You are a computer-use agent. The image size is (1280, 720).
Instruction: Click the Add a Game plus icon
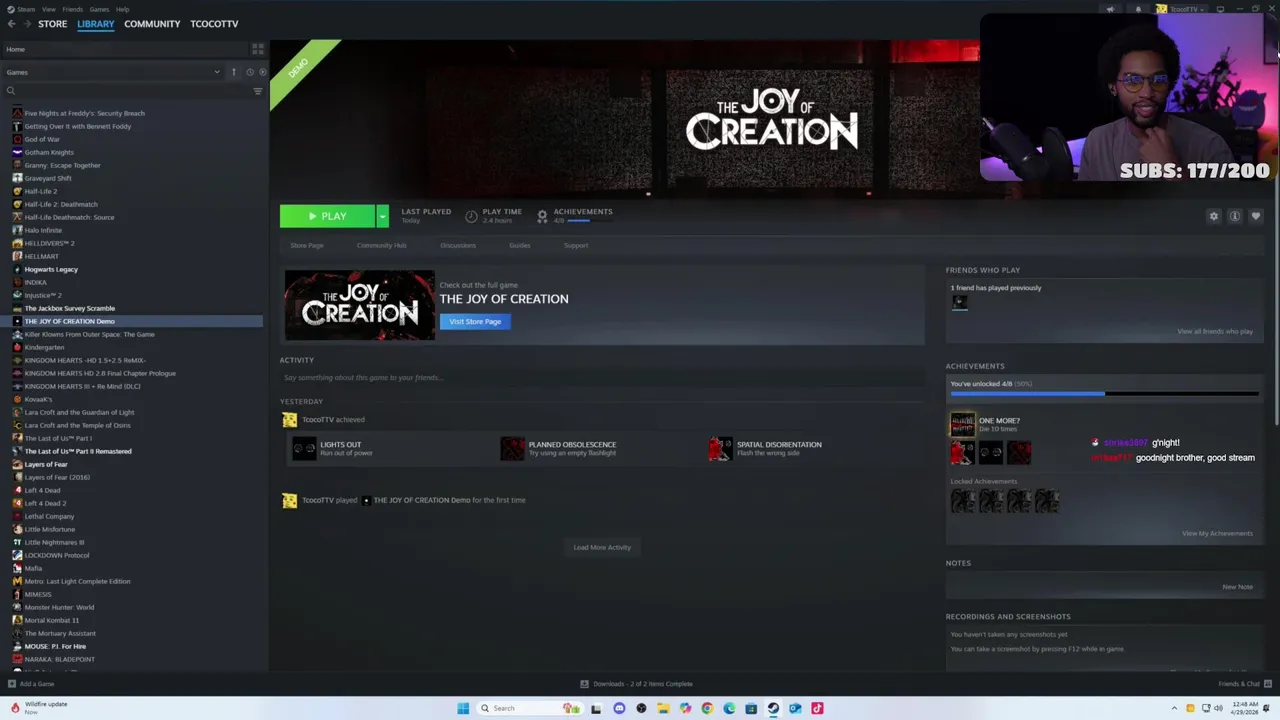coord(12,684)
